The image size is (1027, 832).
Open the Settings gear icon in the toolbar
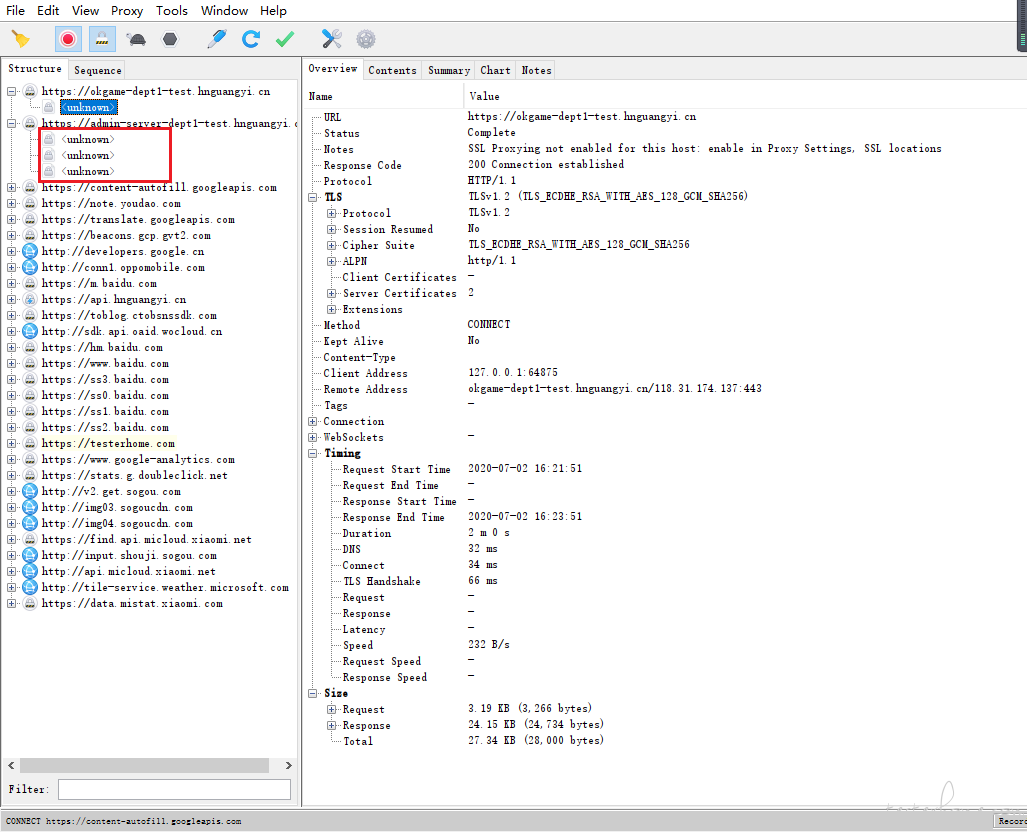tap(366, 39)
